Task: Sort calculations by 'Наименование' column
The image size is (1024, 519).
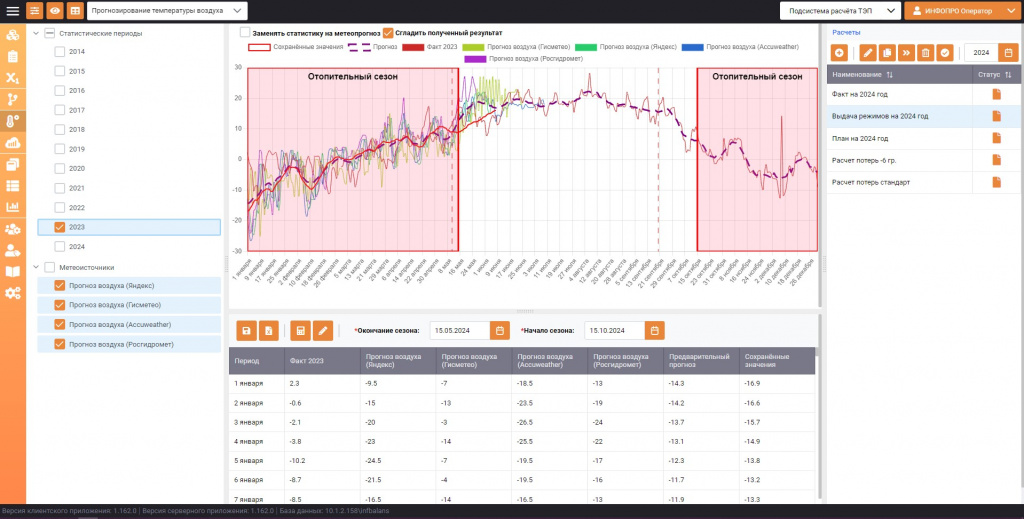Action: tap(889, 75)
